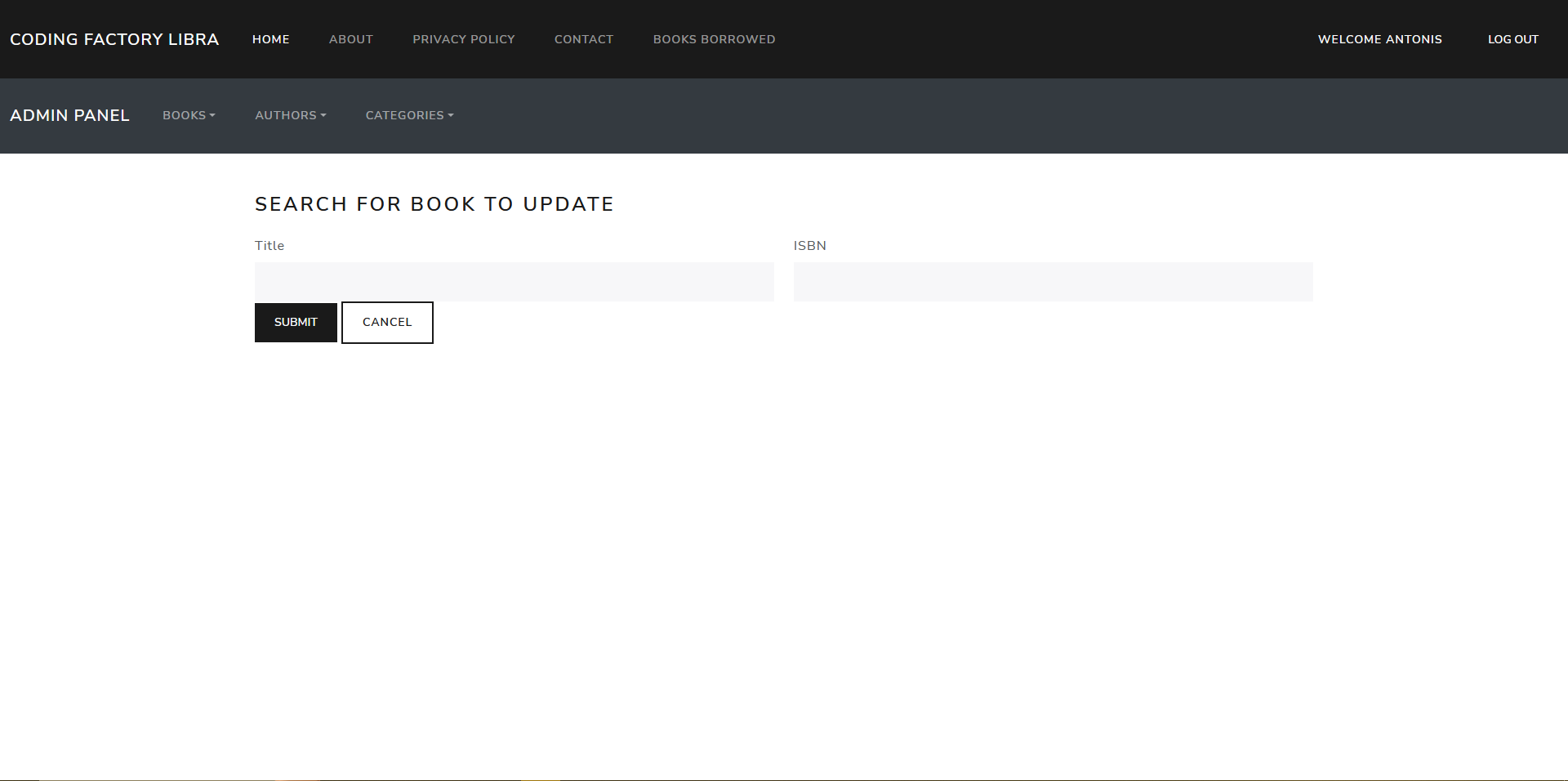Open the About page link

coord(350,39)
